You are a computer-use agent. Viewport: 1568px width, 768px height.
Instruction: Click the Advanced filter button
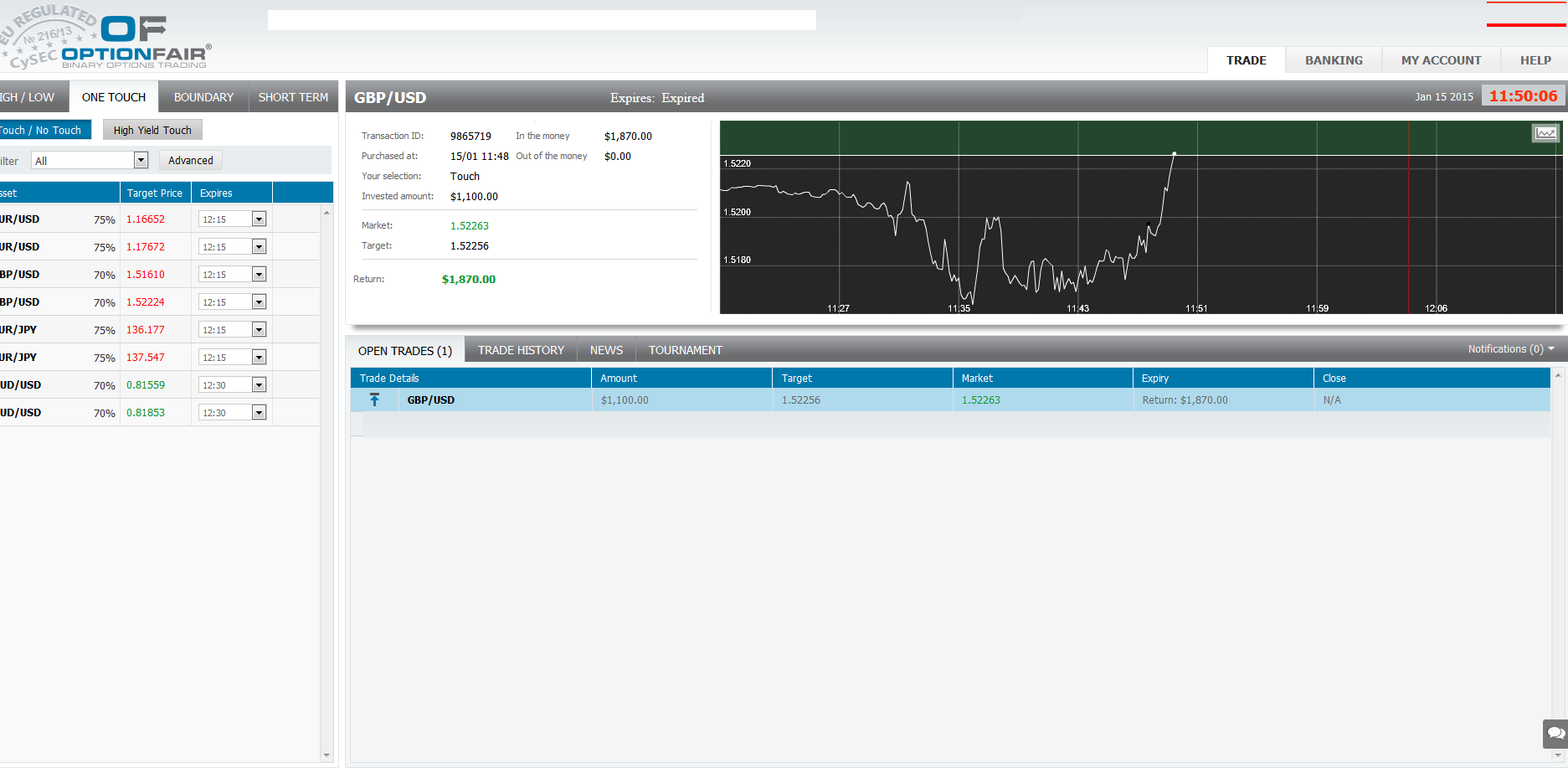190,160
